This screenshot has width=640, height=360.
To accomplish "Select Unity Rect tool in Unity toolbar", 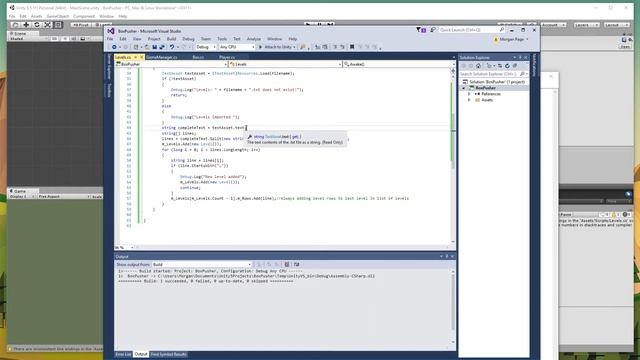I will 58,25.
